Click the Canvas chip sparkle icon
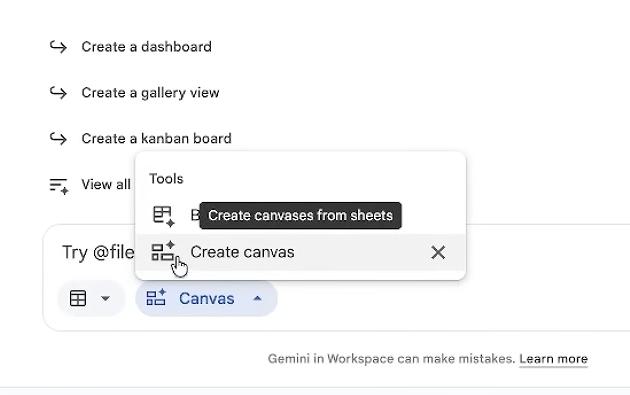630x395 pixels. coord(156,298)
